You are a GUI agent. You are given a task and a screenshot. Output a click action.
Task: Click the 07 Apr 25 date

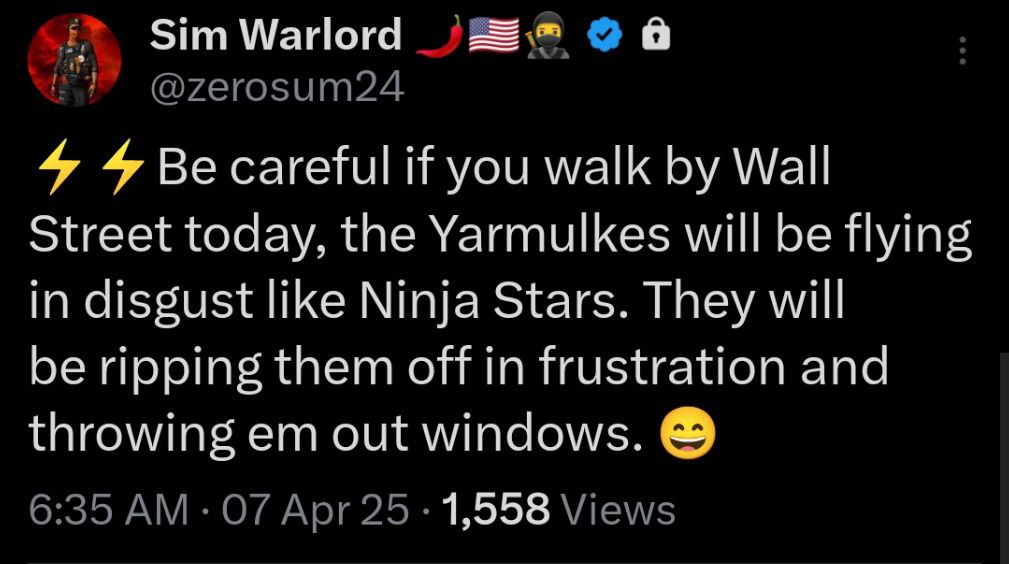315,510
